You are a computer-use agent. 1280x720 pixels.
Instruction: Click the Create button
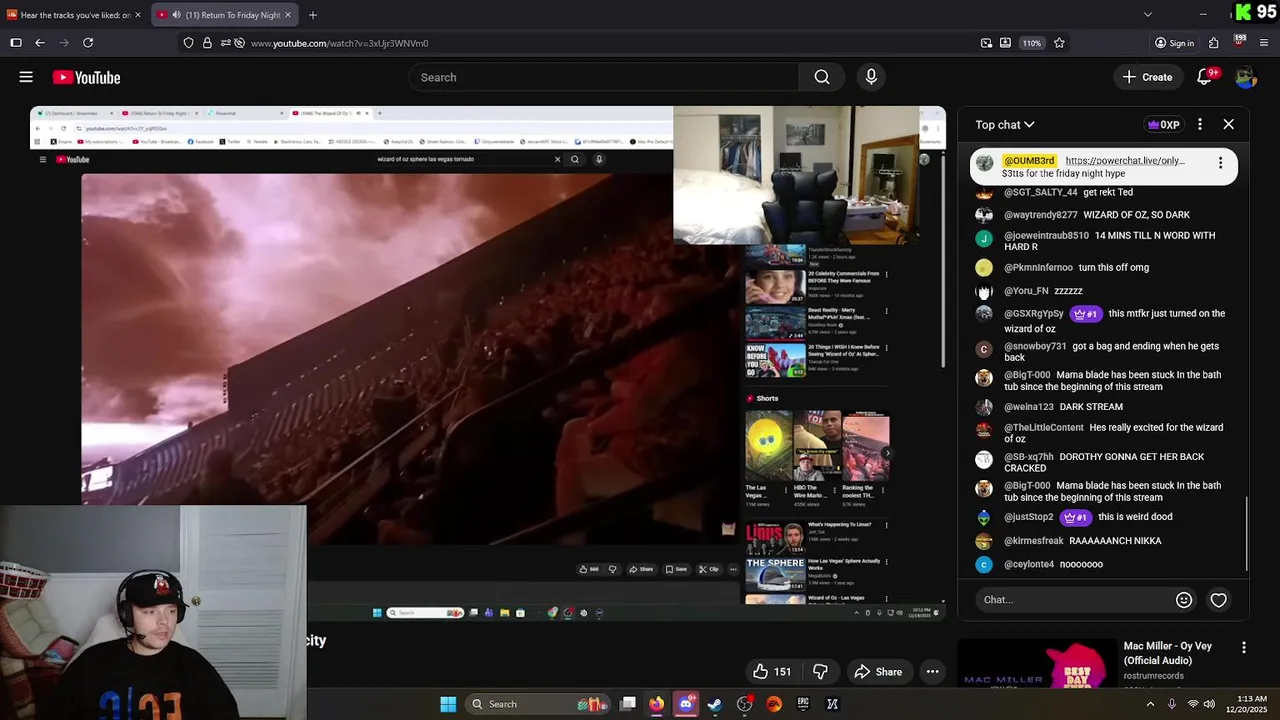(1147, 77)
